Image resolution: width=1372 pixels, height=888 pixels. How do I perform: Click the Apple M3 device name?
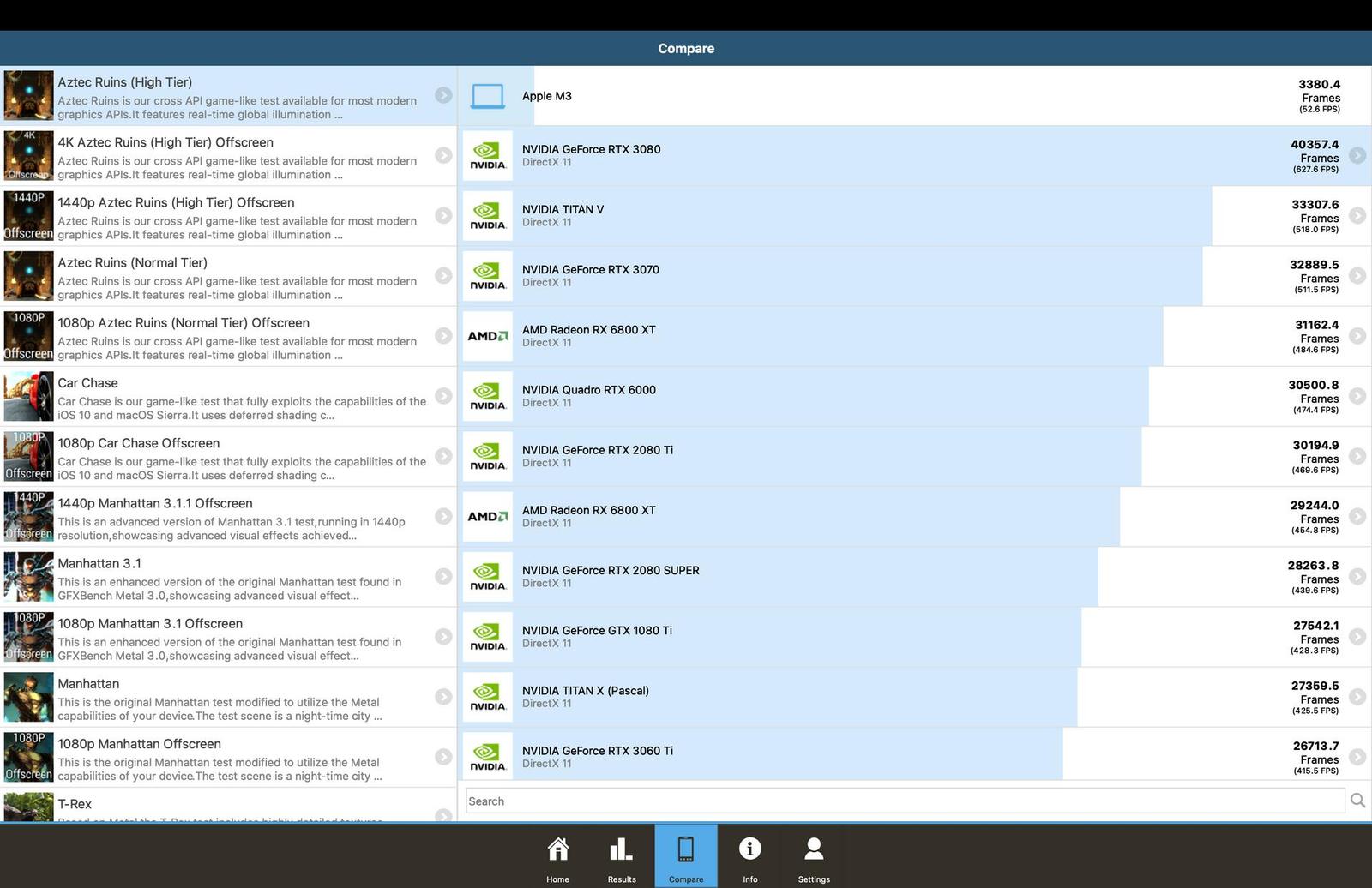pos(547,96)
